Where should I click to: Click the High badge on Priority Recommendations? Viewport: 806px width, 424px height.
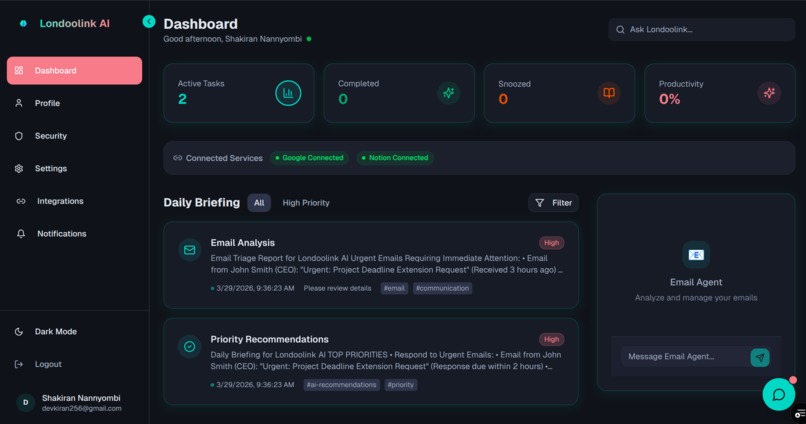pyautogui.click(x=552, y=339)
